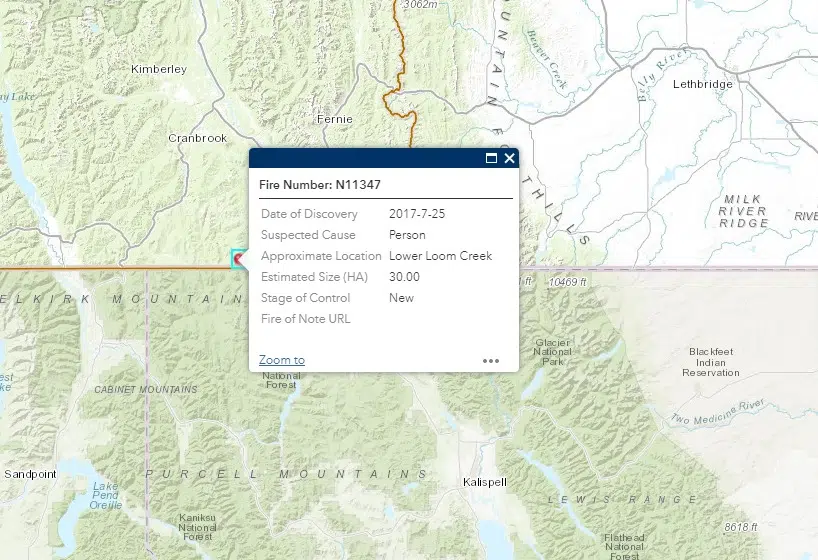The image size is (818, 560).
Task: Click the Lethbridge city label on the map
Action: [702, 84]
